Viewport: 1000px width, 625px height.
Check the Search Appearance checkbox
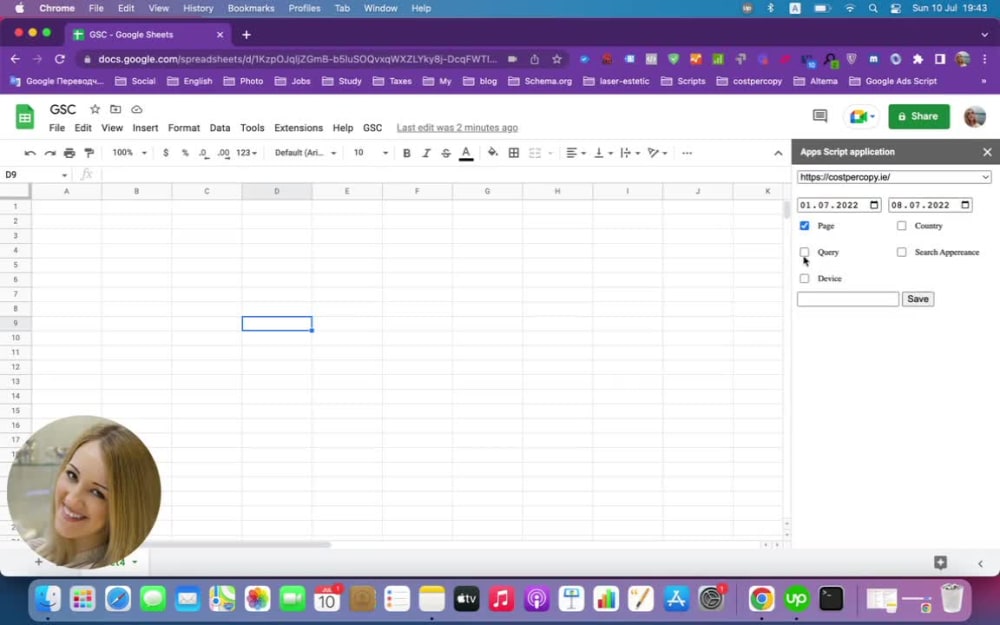pyautogui.click(x=901, y=252)
